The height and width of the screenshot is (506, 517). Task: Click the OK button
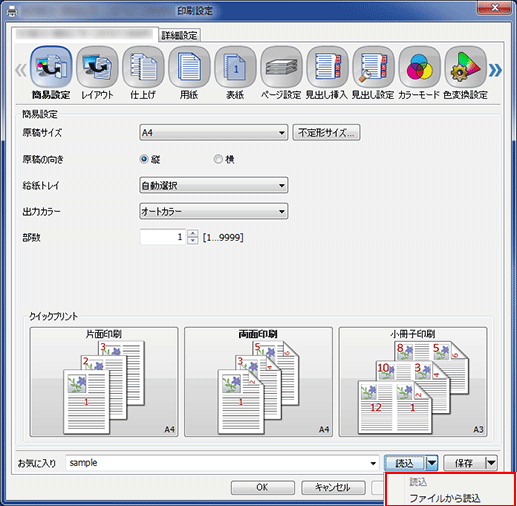[263, 487]
